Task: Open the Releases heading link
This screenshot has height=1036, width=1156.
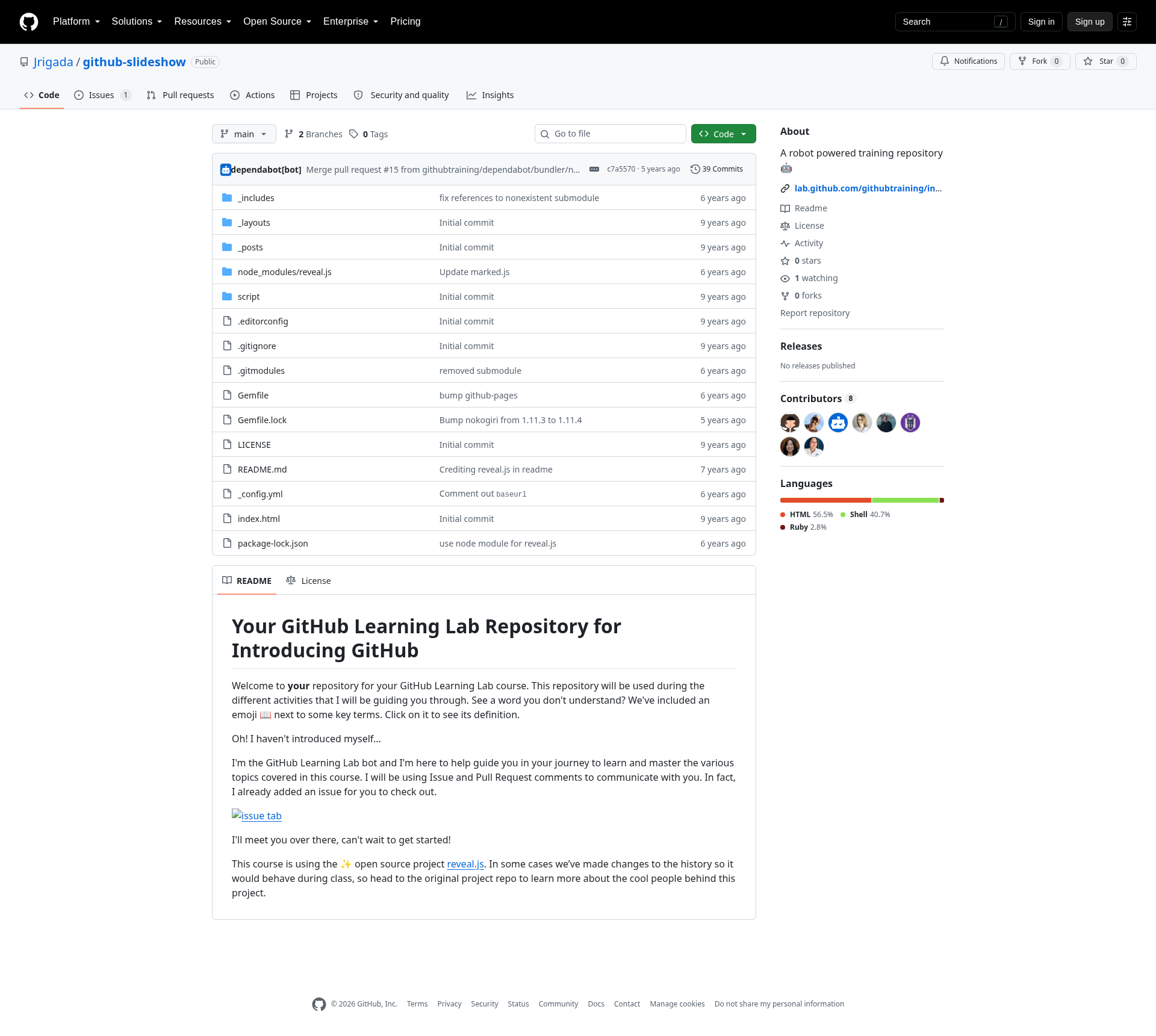Action: point(801,346)
